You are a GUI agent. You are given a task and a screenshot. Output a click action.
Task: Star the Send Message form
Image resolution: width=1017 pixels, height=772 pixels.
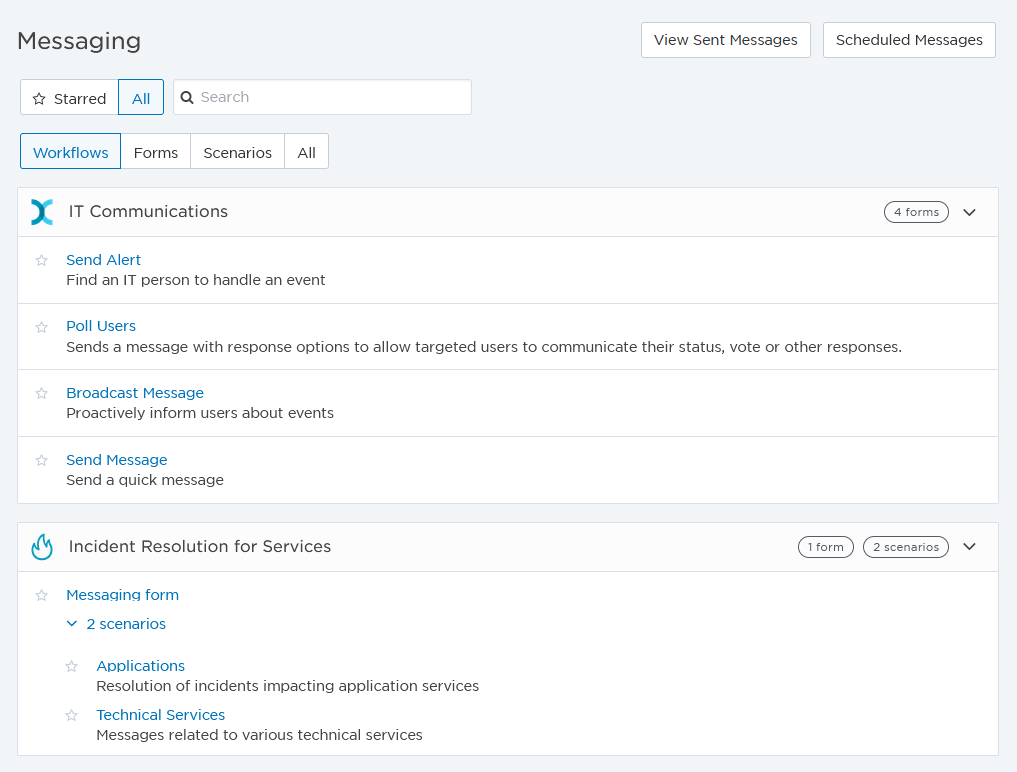click(x=42, y=460)
